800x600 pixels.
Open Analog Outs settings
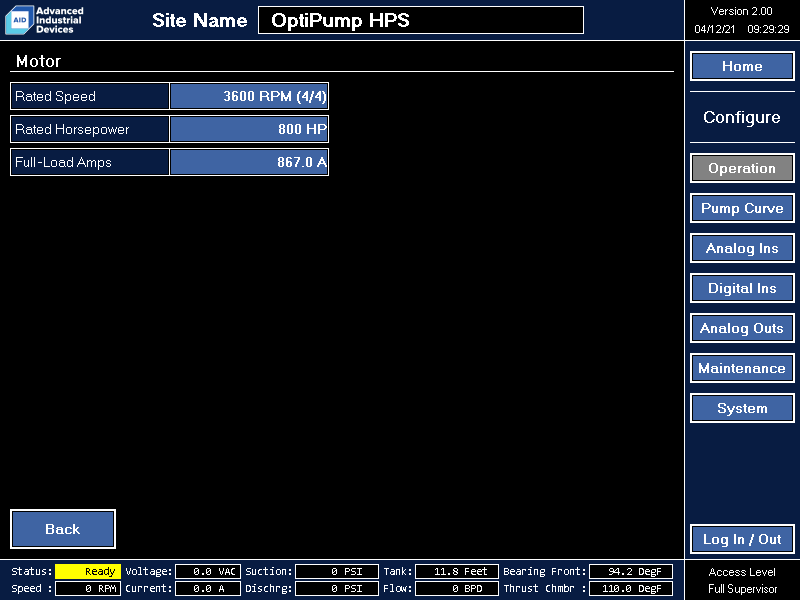click(742, 328)
